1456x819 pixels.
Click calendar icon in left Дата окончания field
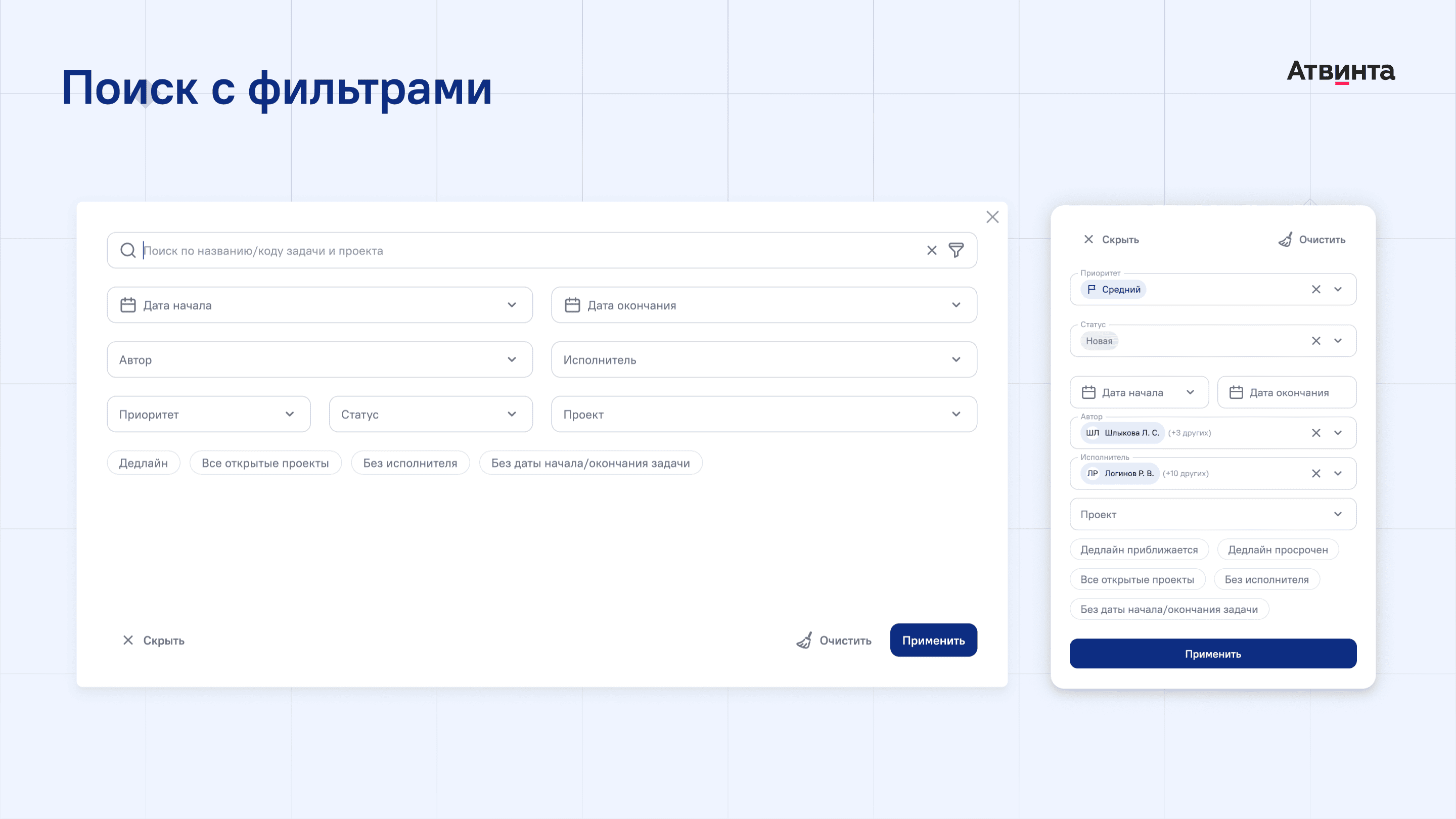(572, 305)
